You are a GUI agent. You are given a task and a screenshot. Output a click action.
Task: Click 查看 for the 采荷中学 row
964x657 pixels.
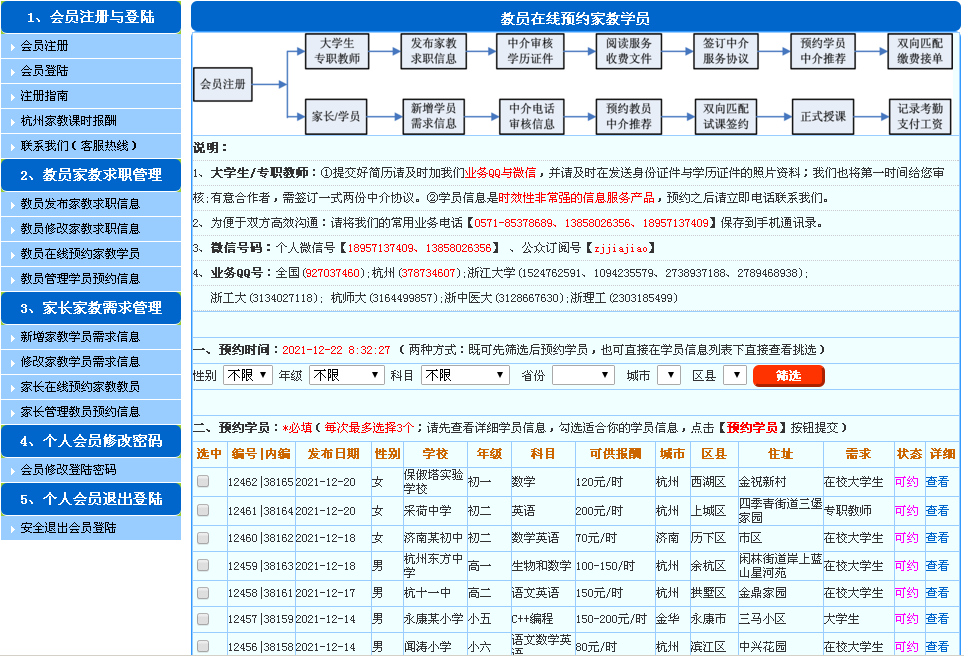pyautogui.click(x=937, y=510)
